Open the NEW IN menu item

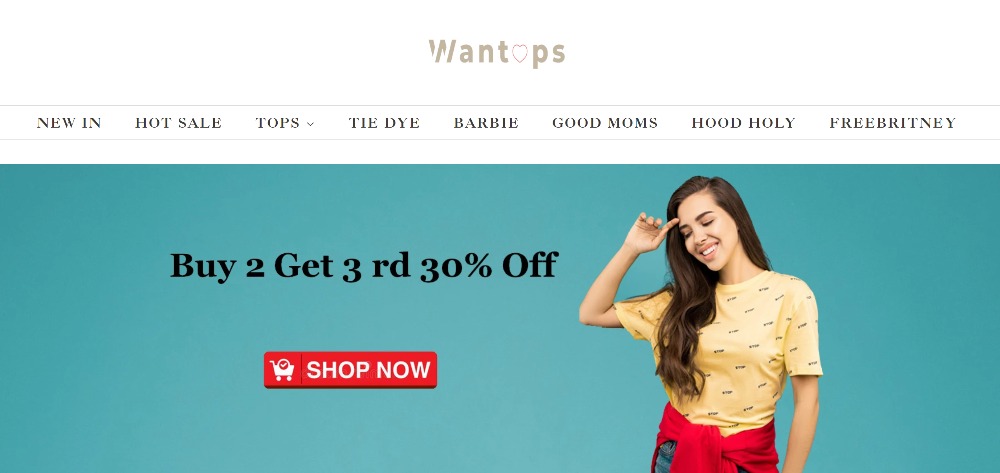click(x=69, y=123)
